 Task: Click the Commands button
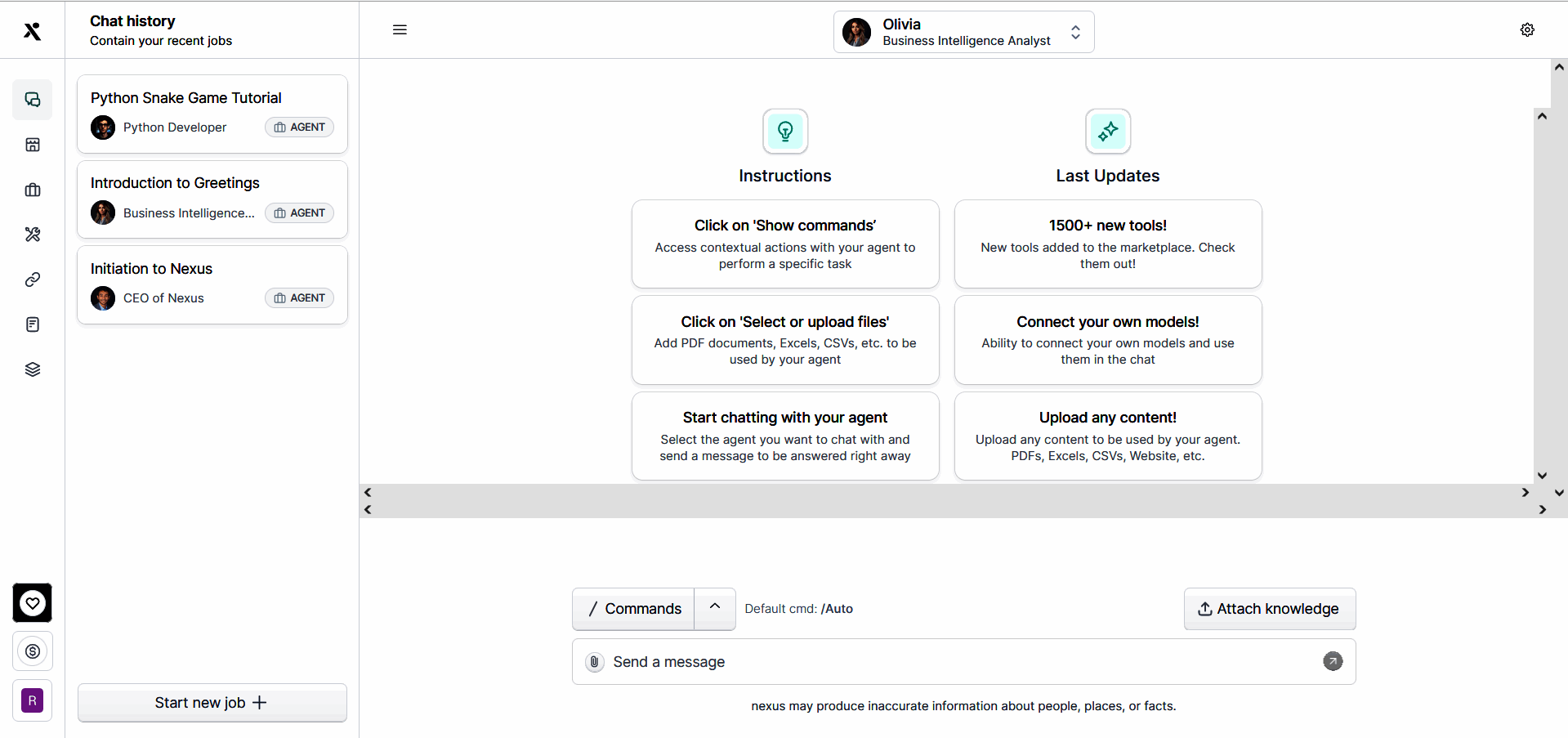click(x=634, y=609)
